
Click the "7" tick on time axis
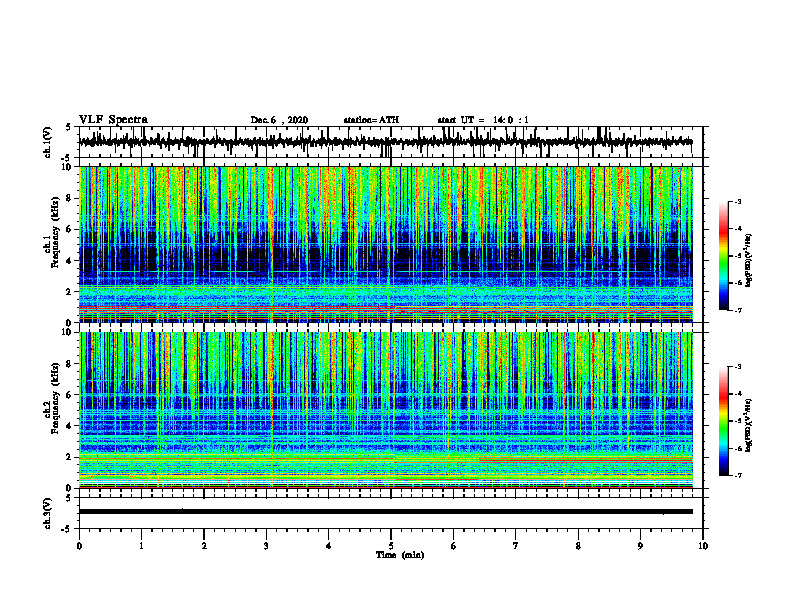516,546
